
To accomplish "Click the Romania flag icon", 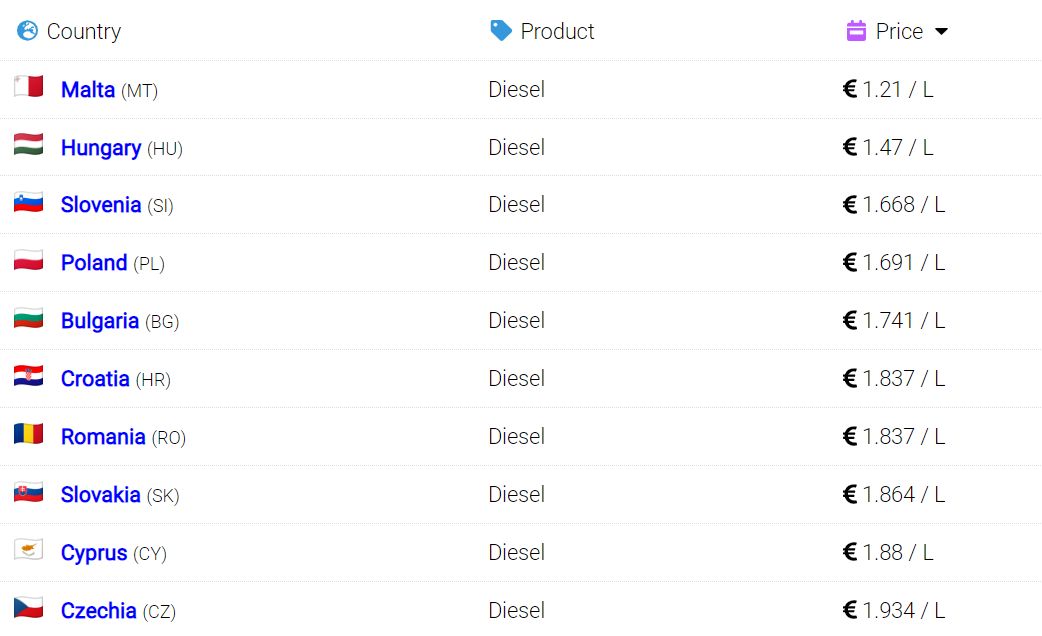I will pyautogui.click(x=29, y=434).
